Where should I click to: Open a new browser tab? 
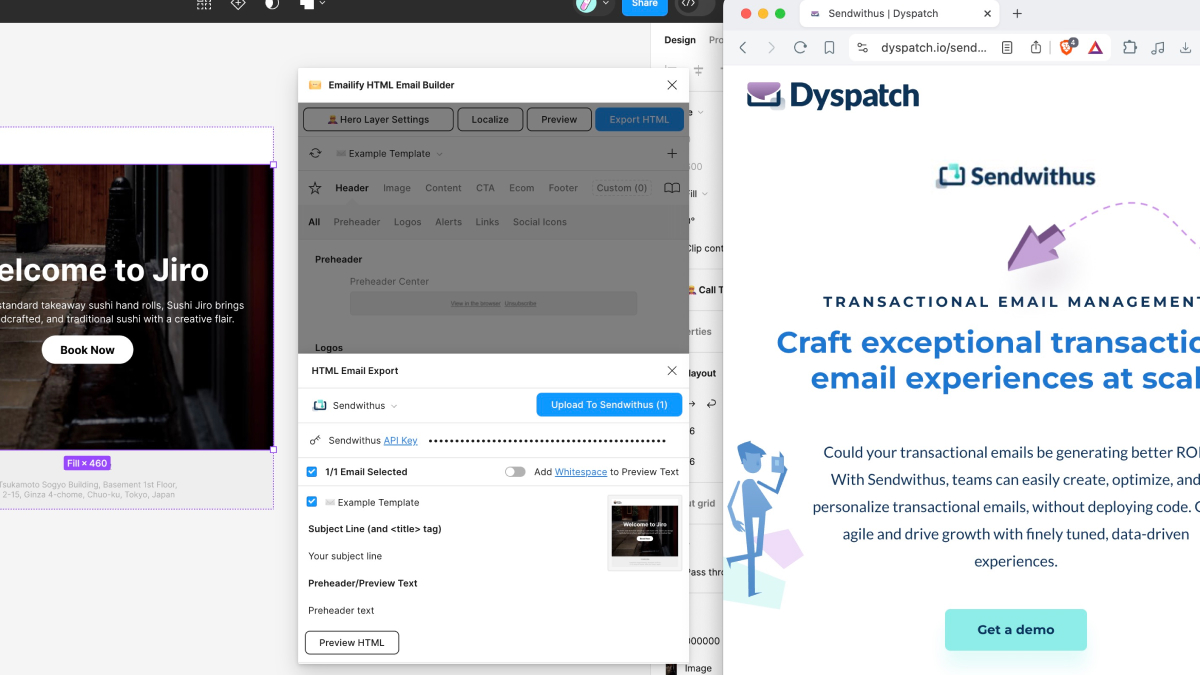point(1017,13)
